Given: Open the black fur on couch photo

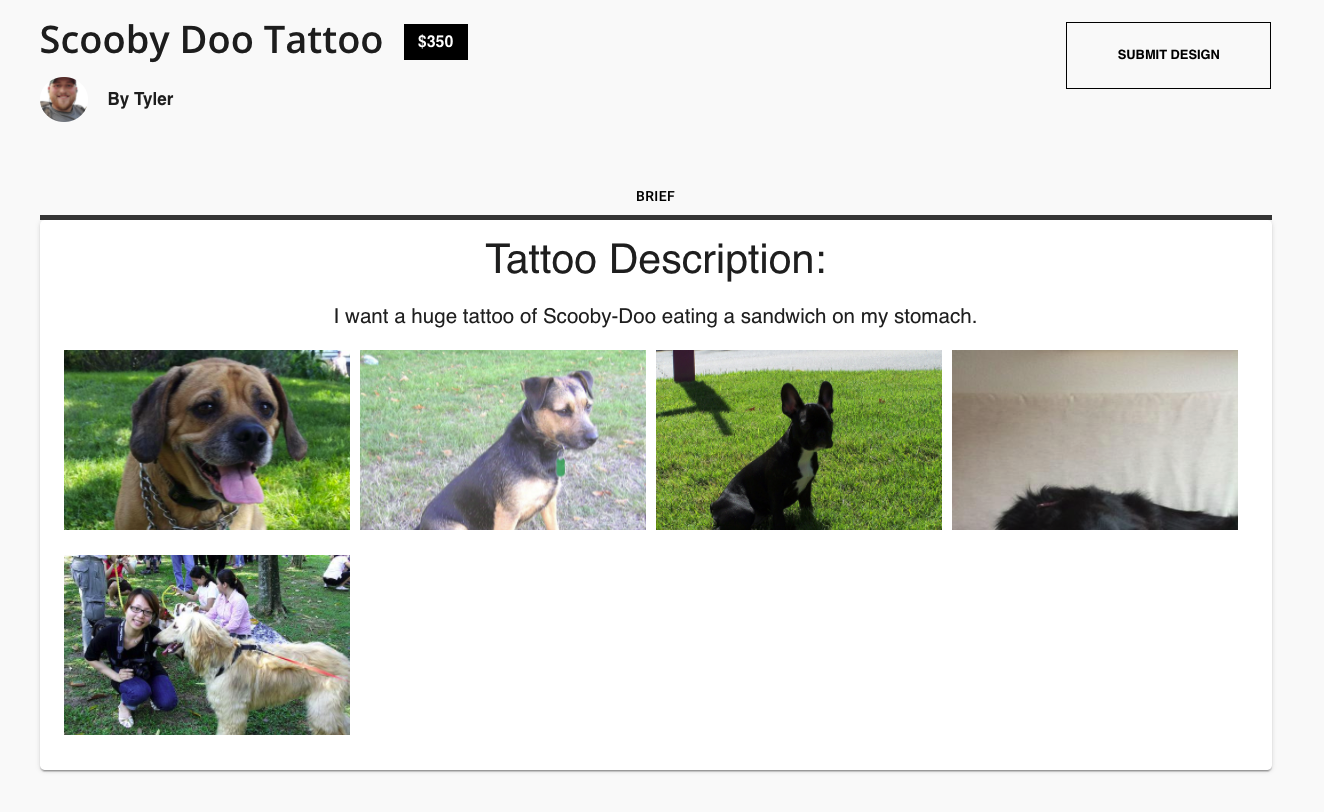Looking at the screenshot, I should (1095, 440).
